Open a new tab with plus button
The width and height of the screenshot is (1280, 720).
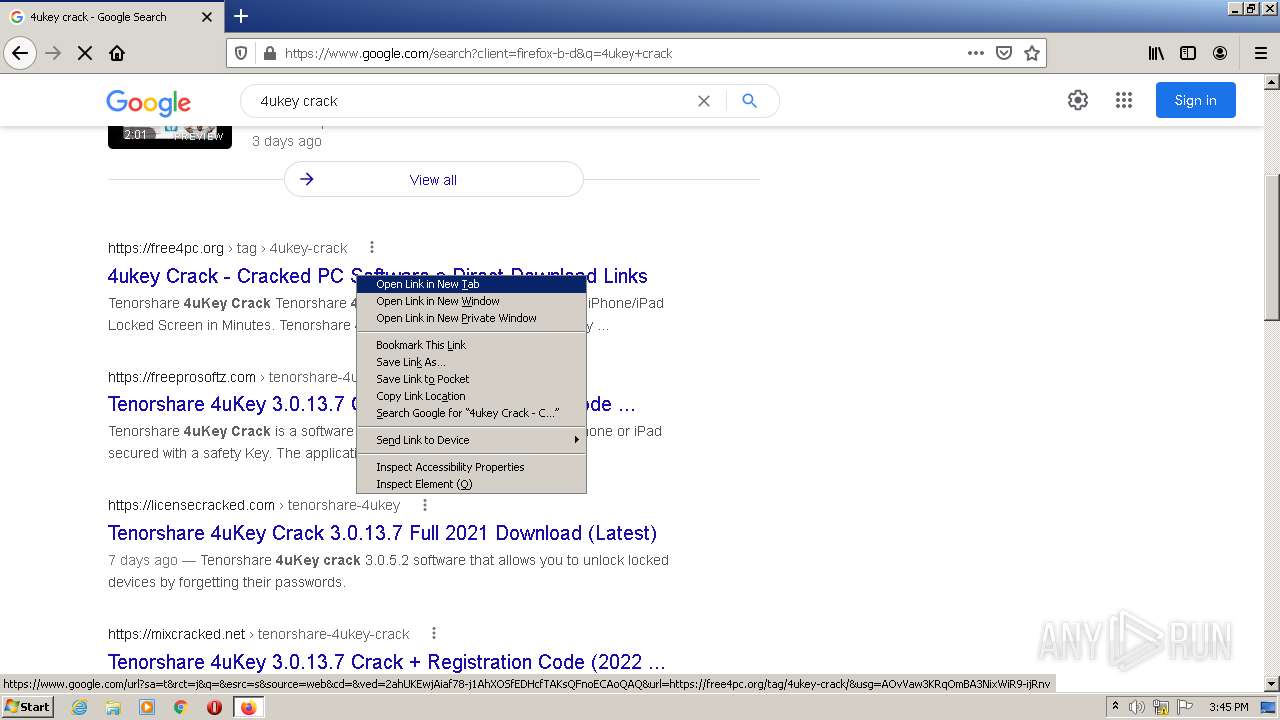pyautogui.click(x=241, y=16)
